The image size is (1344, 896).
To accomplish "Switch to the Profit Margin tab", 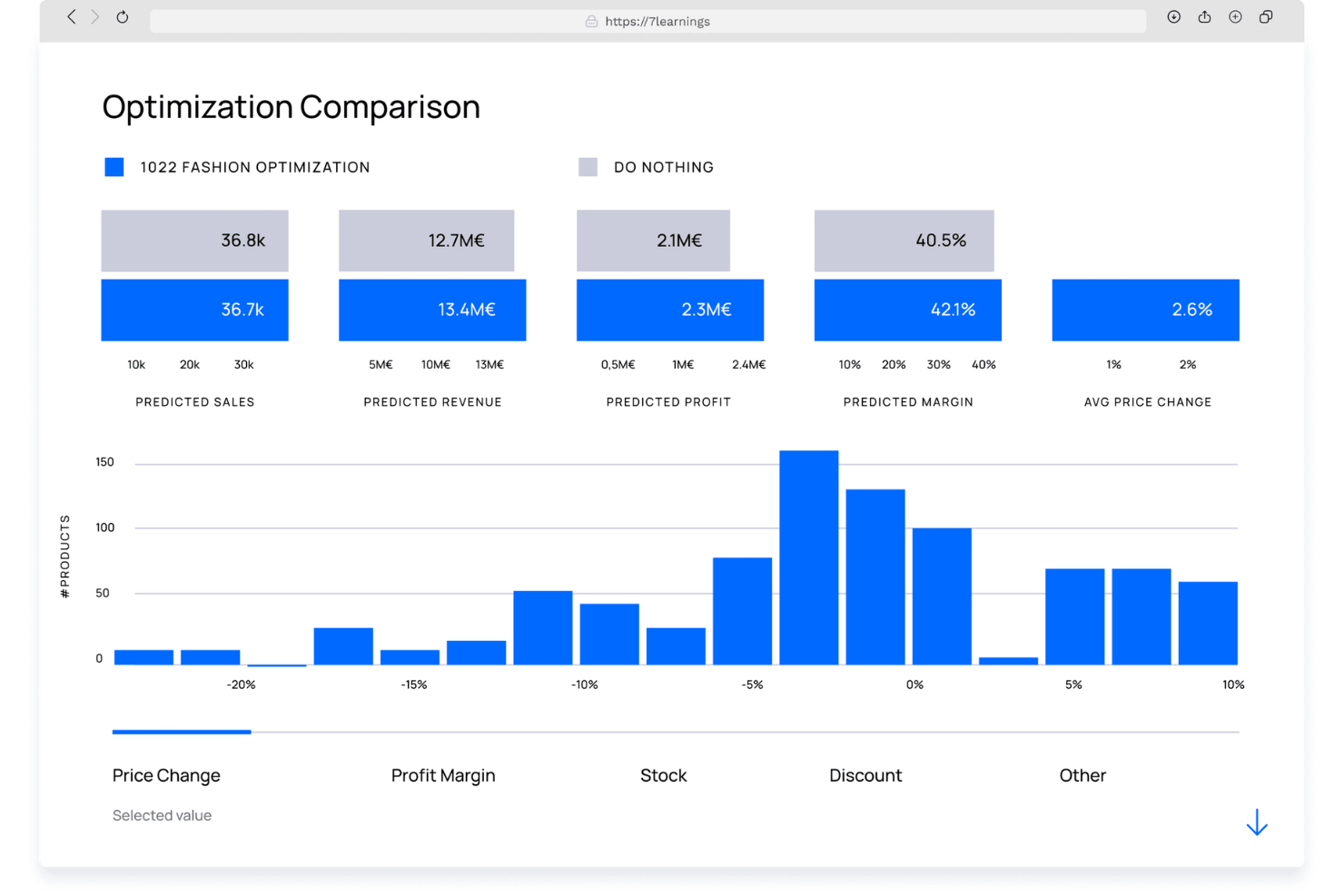I will pyautogui.click(x=443, y=775).
